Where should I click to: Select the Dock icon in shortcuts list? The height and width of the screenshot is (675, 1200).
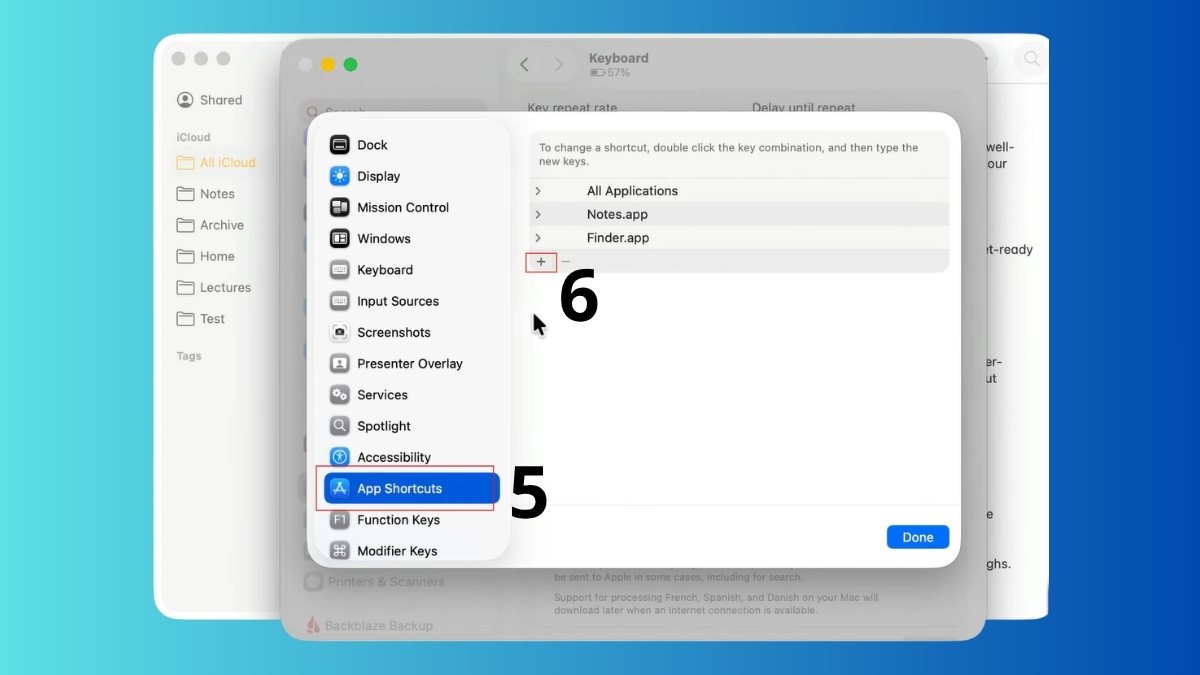coord(340,145)
